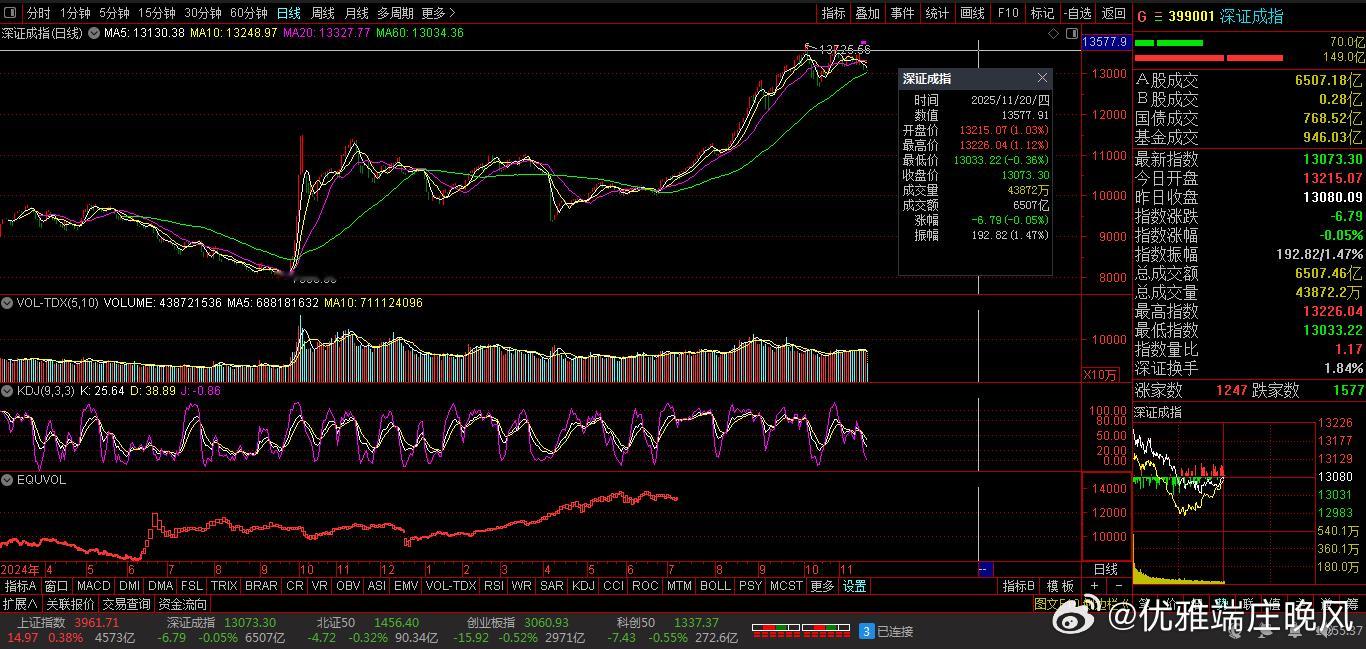1366x649 pixels.
Task: Open the dropdown circle beside 深证成指(日线)
Action: click(x=95, y=33)
